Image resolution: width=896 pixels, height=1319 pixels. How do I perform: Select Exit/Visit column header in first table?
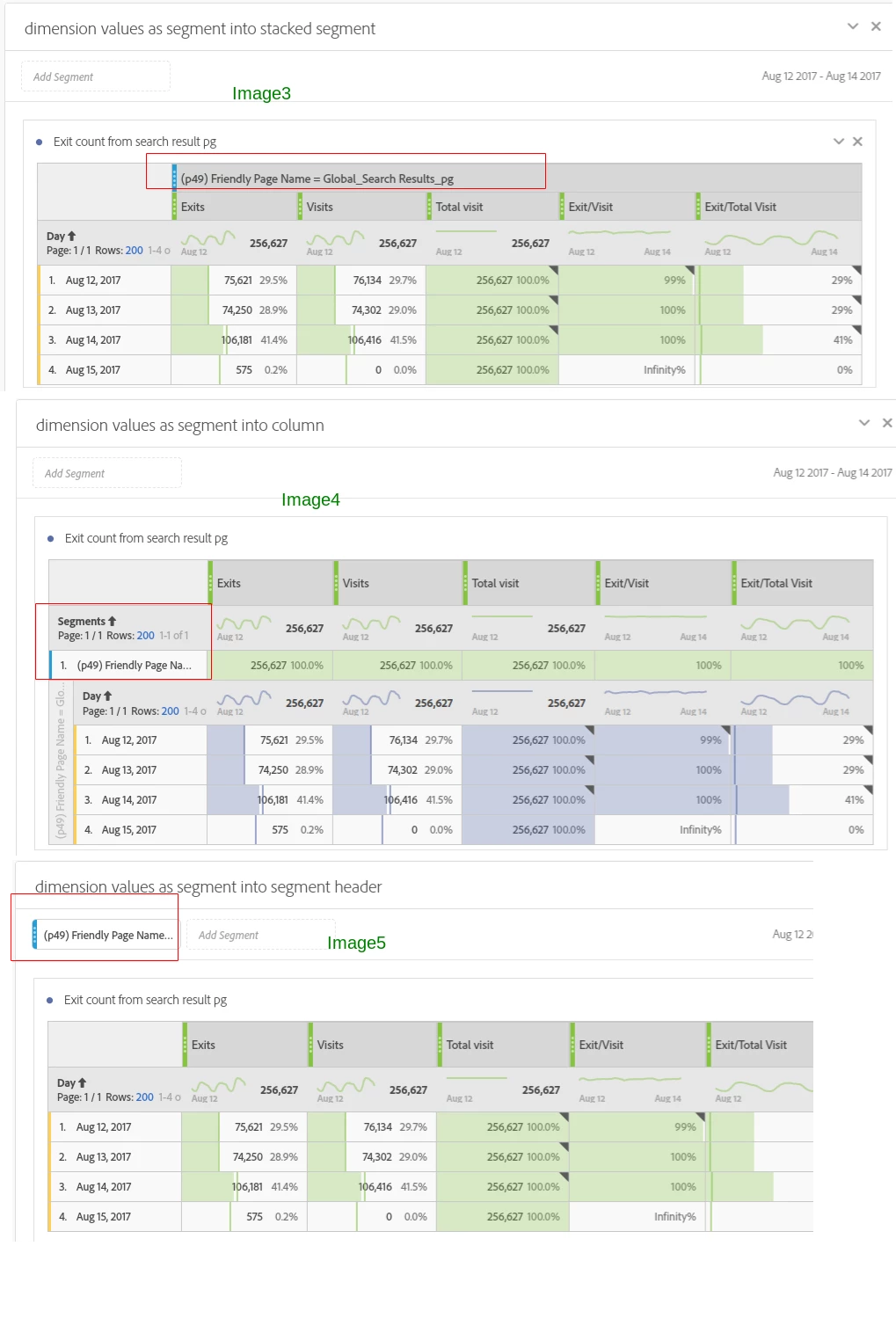tap(628, 207)
